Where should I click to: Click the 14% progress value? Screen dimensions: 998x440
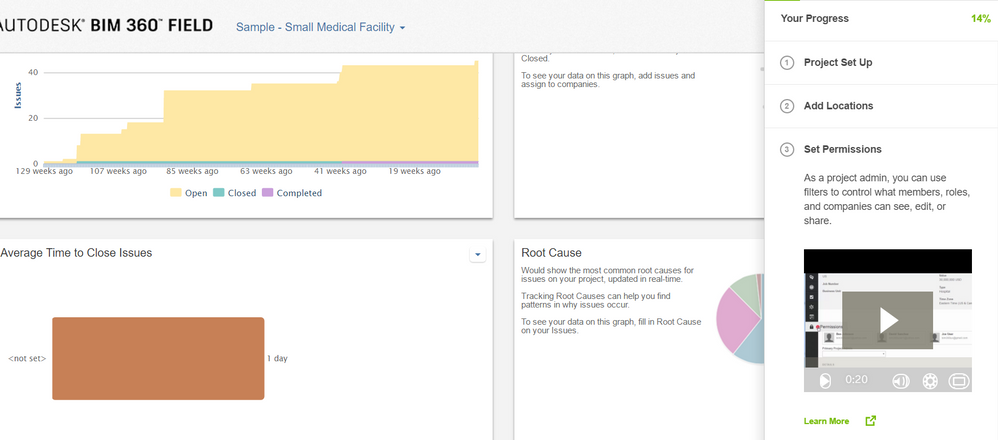coord(981,18)
